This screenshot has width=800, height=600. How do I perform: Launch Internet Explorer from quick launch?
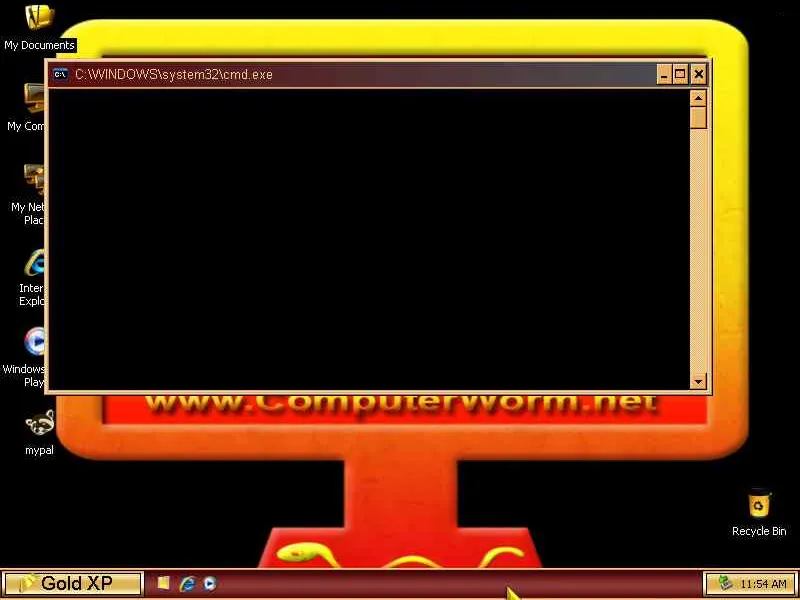[187, 584]
